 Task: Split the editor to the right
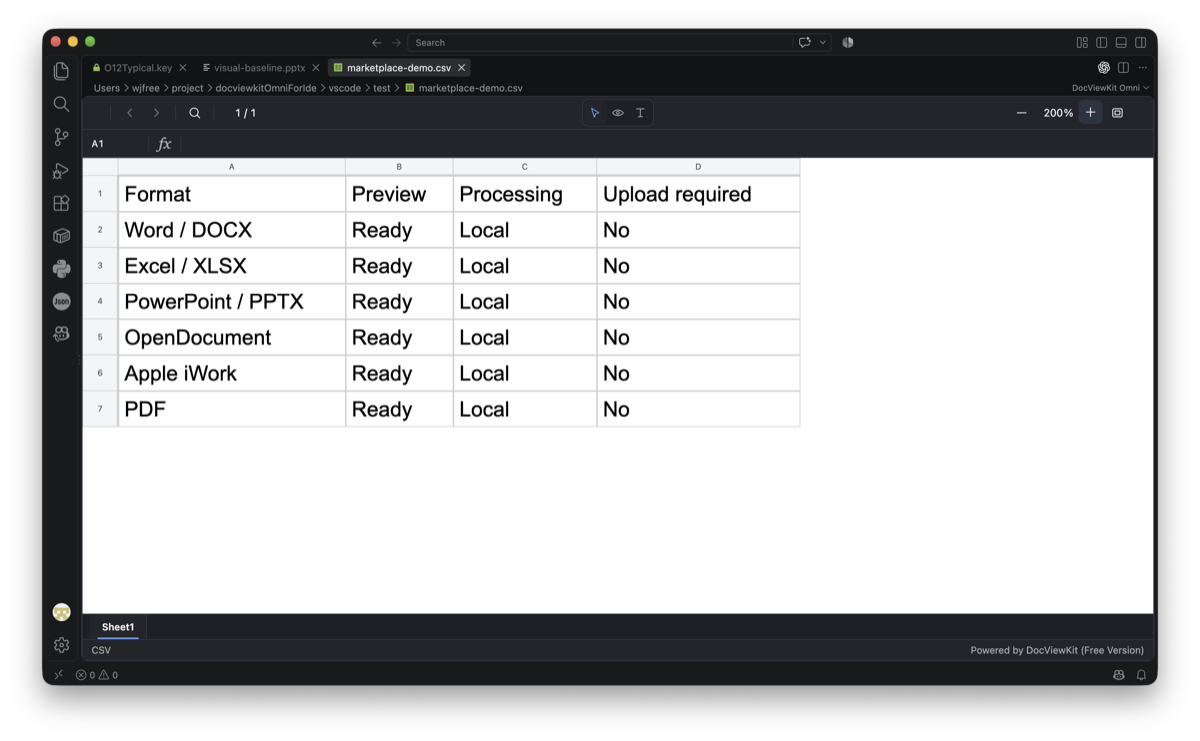tap(1124, 68)
